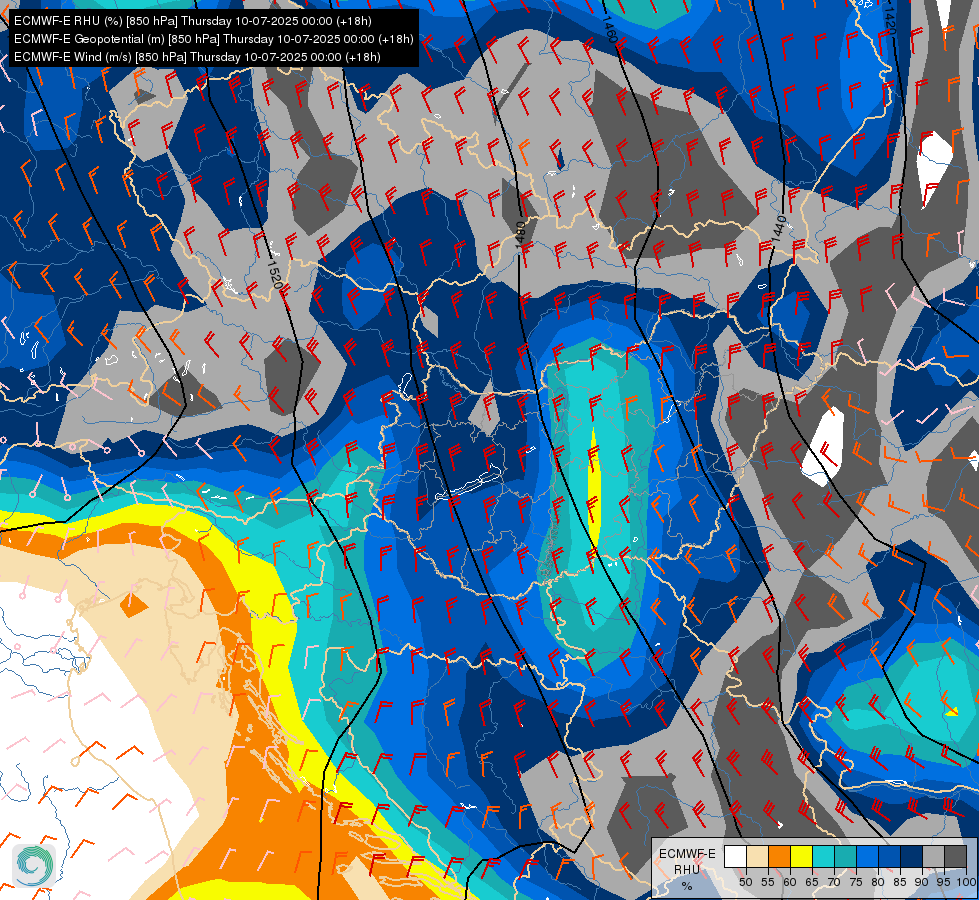Click the % unit label in the legend
Screen dimensions: 979x900
(x=687, y=886)
